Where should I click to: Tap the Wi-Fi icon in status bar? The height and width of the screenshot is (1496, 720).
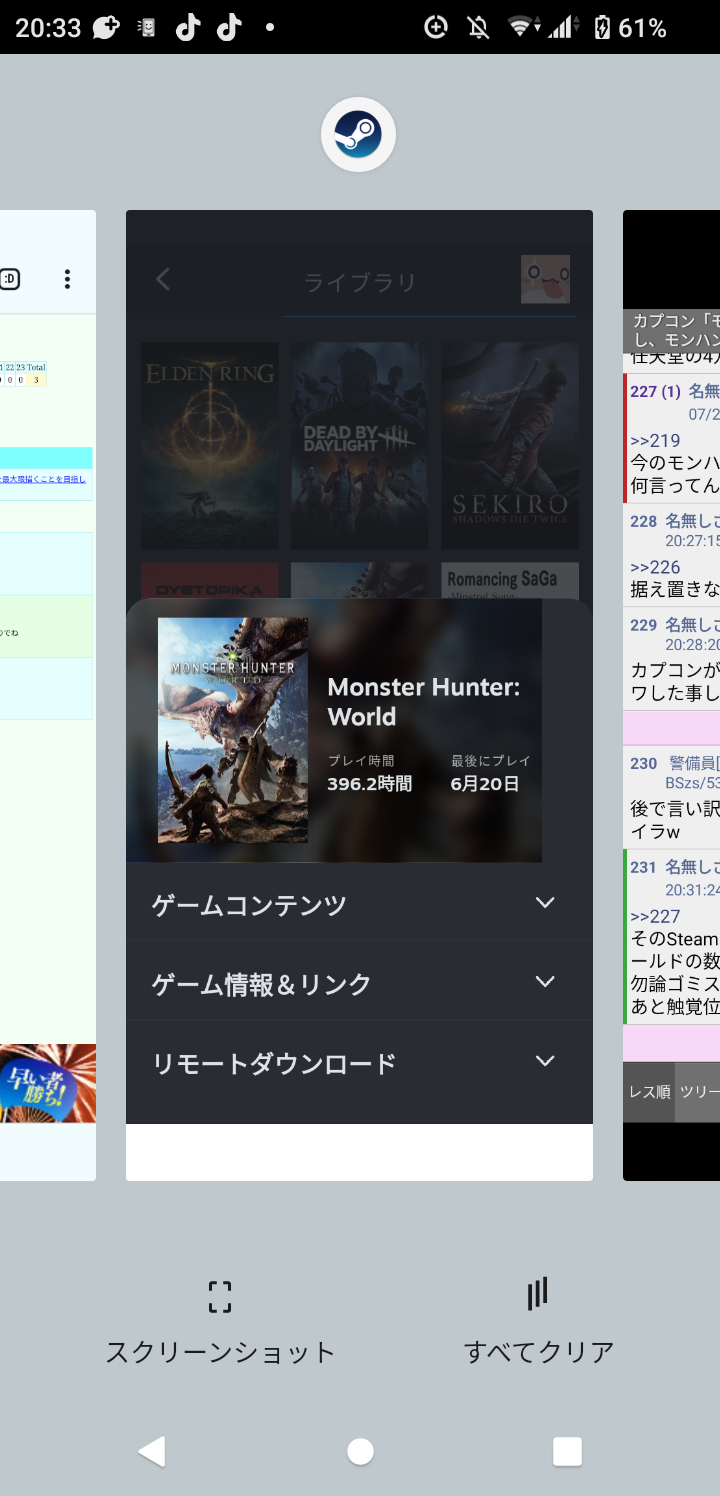tap(520, 27)
